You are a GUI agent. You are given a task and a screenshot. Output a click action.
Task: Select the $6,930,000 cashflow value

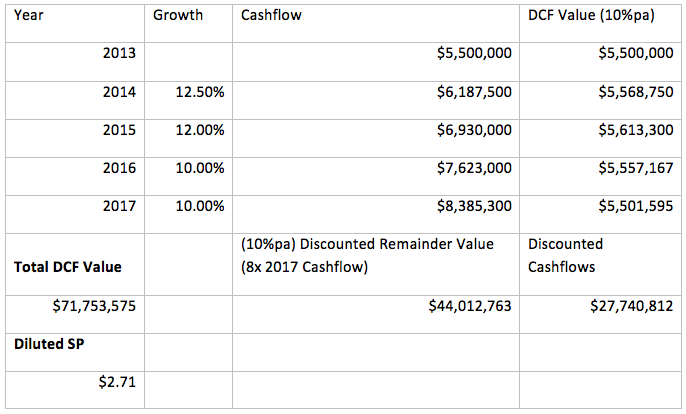coord(474,129)
